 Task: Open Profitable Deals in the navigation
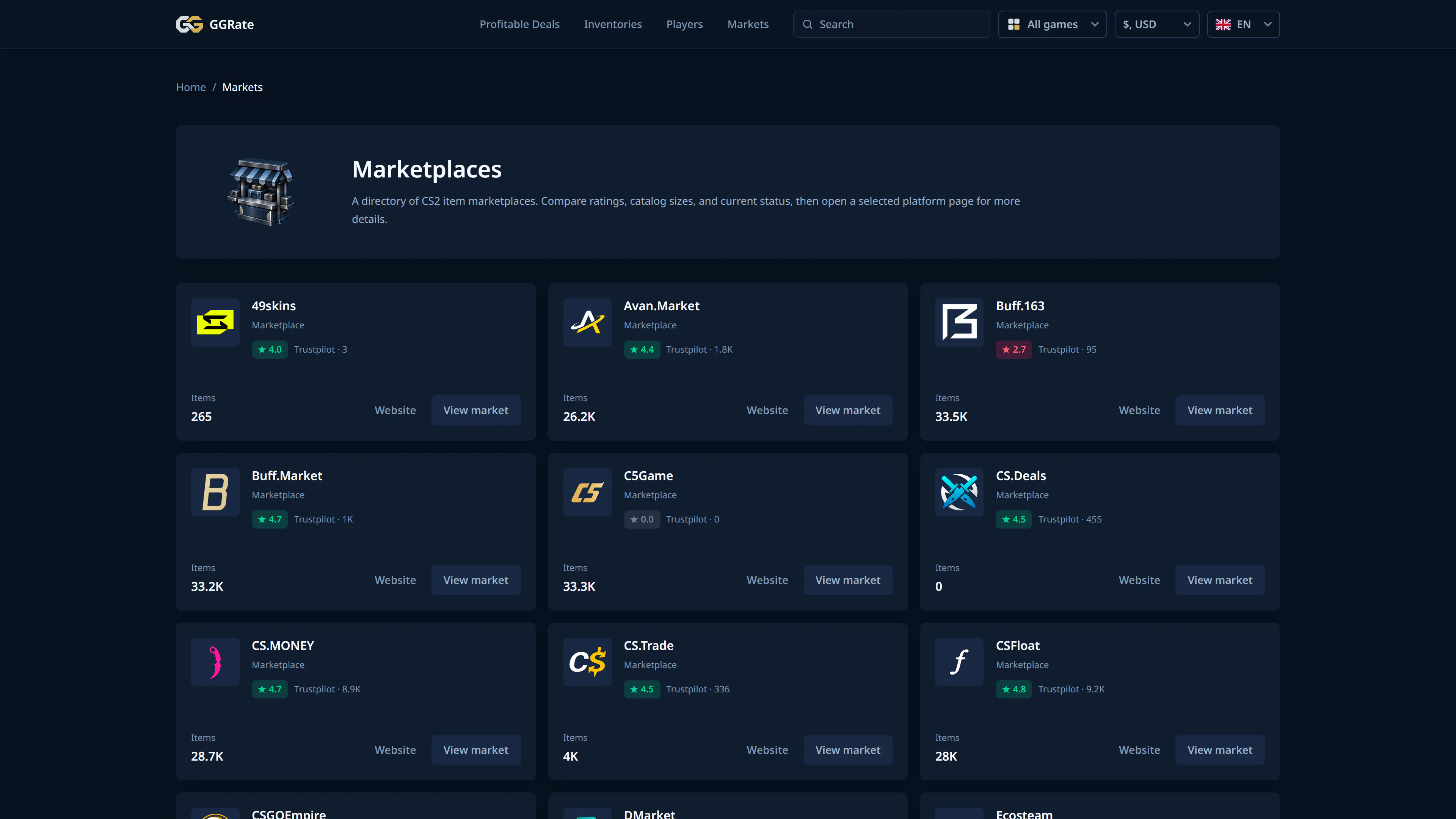pyautogui.click(x=519, y=24)
